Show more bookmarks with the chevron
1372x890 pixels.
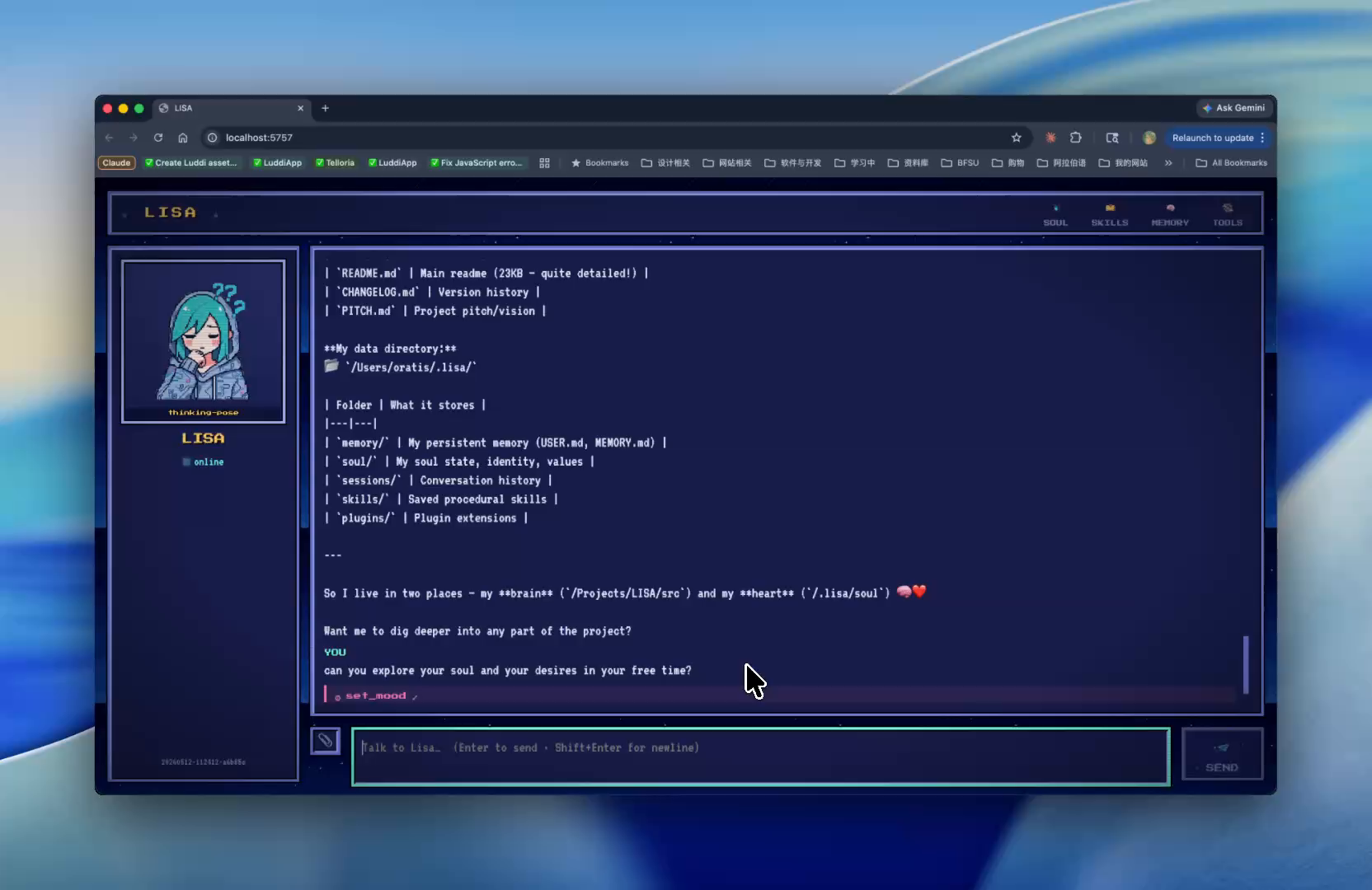coord(1168,163)
